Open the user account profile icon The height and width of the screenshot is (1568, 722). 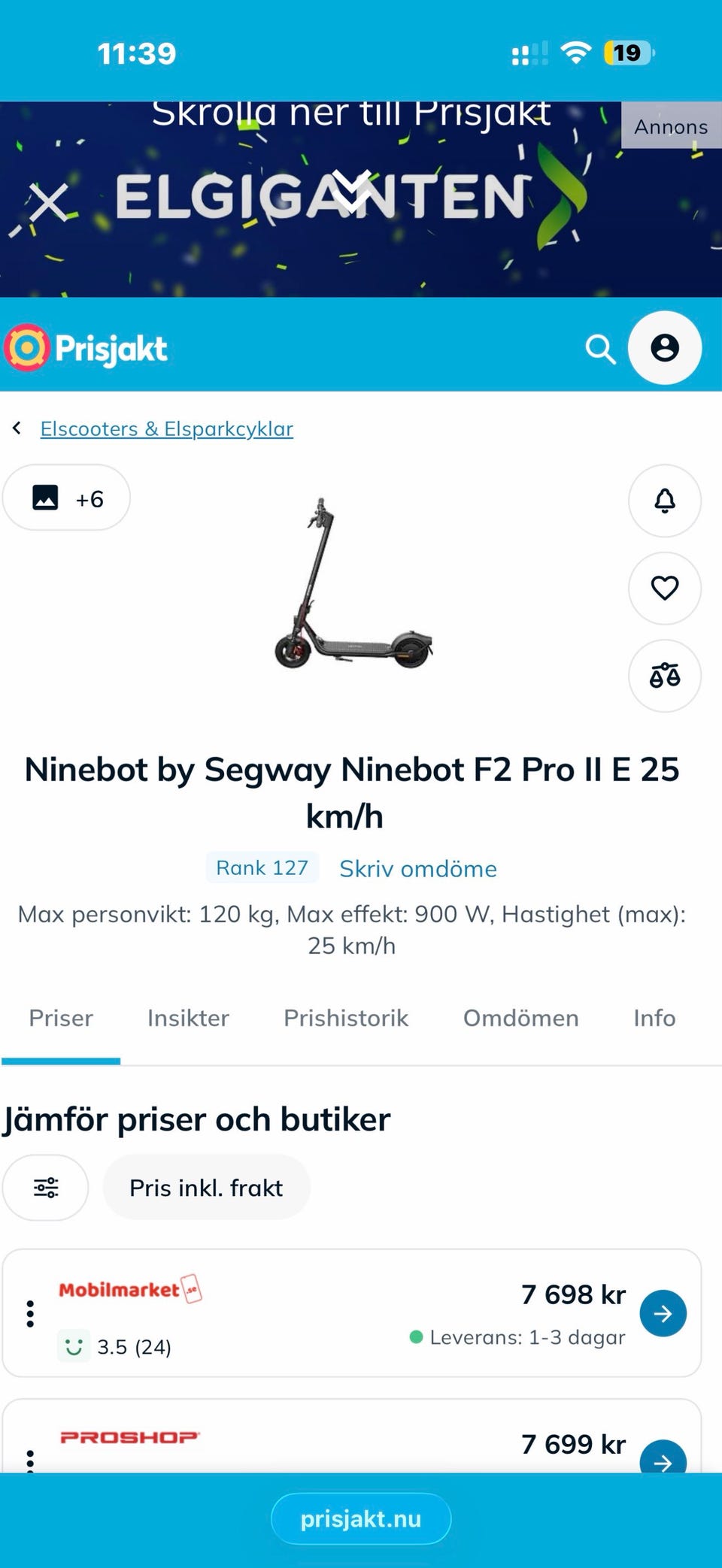tap(665, 348)
